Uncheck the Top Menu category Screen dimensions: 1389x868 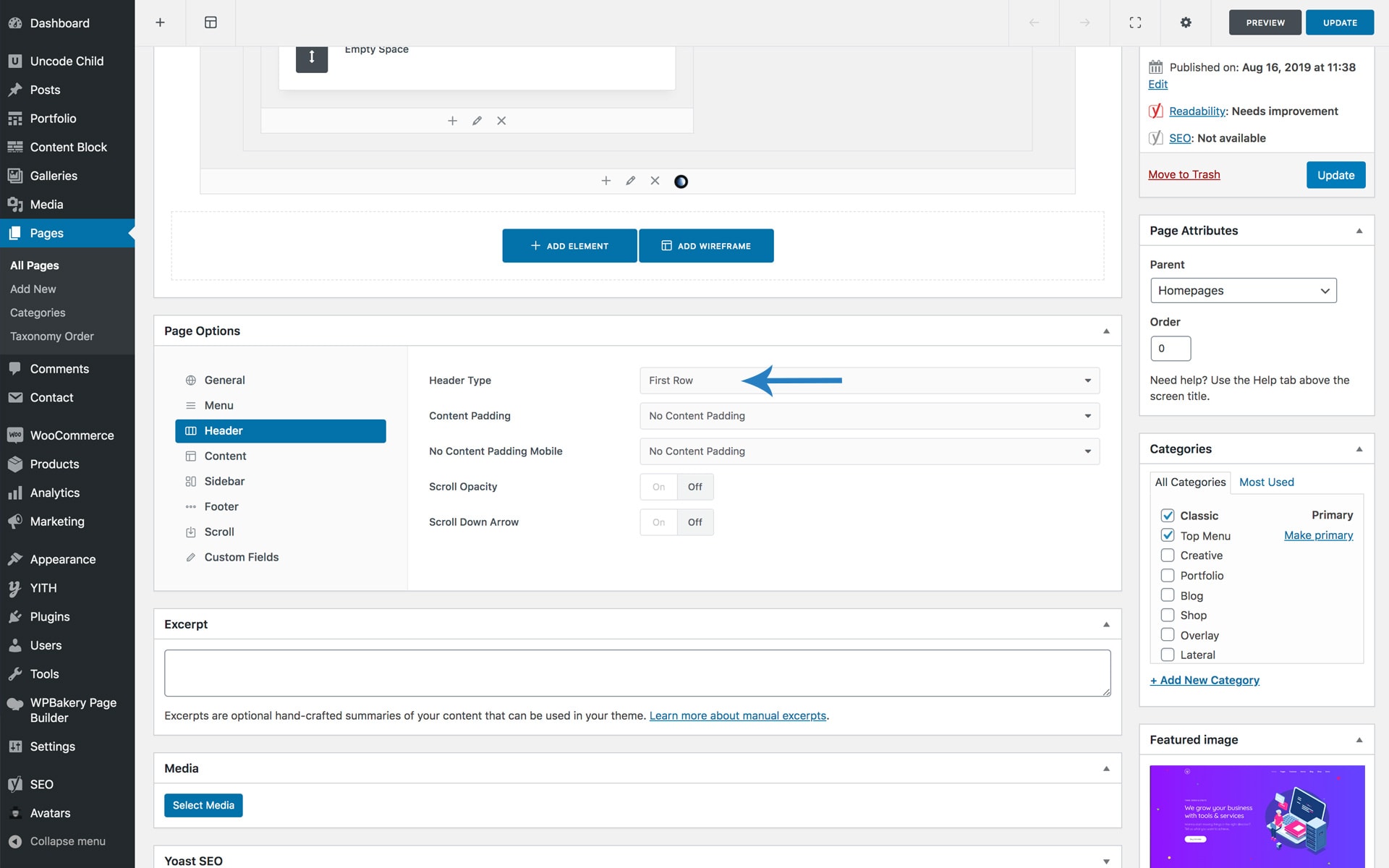pyautogui.click(x=1167, y=535)
